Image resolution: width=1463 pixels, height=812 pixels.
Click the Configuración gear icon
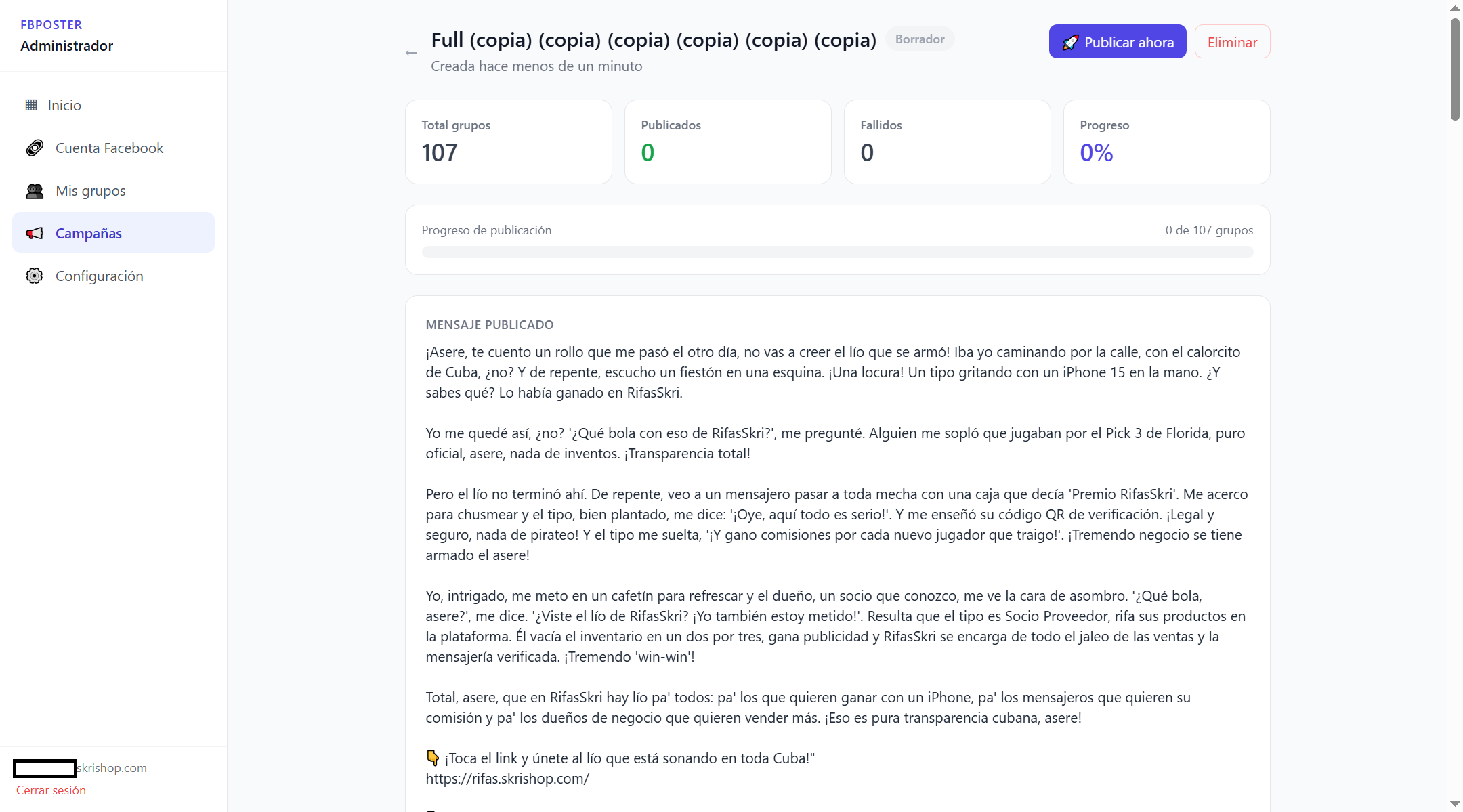[x=35, y=276]
